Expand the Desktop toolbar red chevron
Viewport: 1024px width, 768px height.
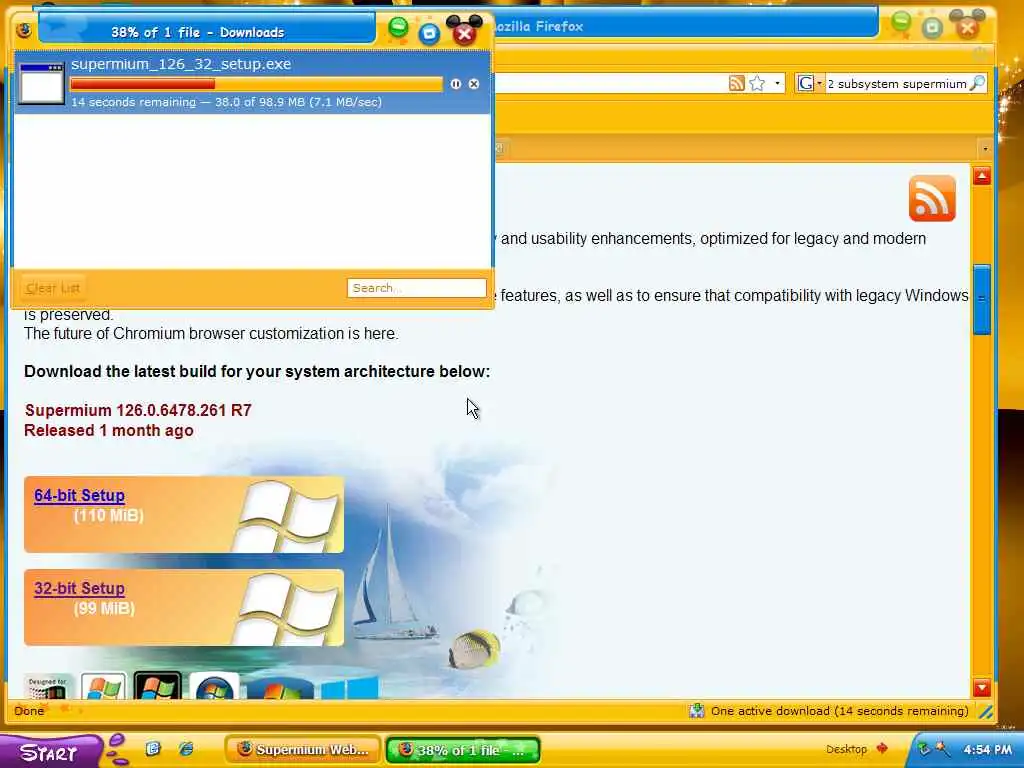coord(882,748)
